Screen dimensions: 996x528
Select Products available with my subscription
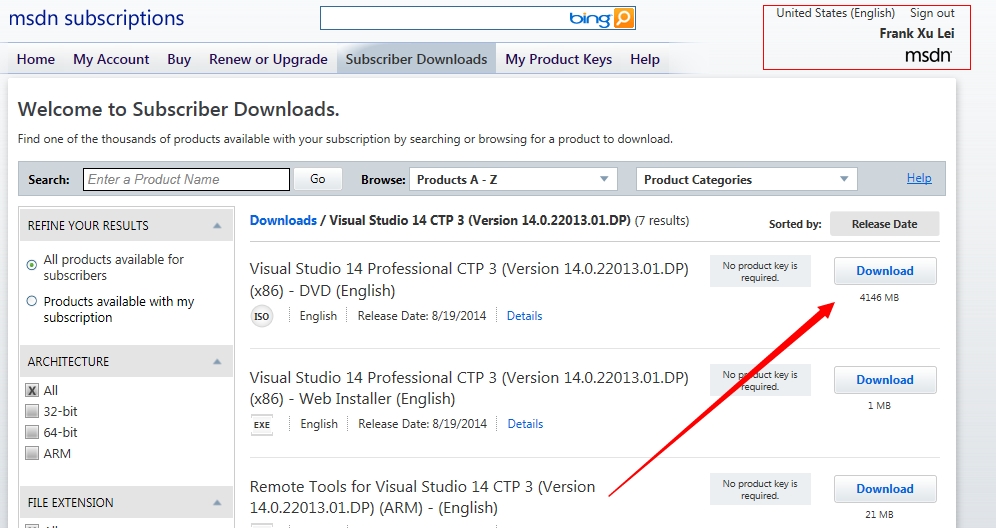tap(32, 301)
